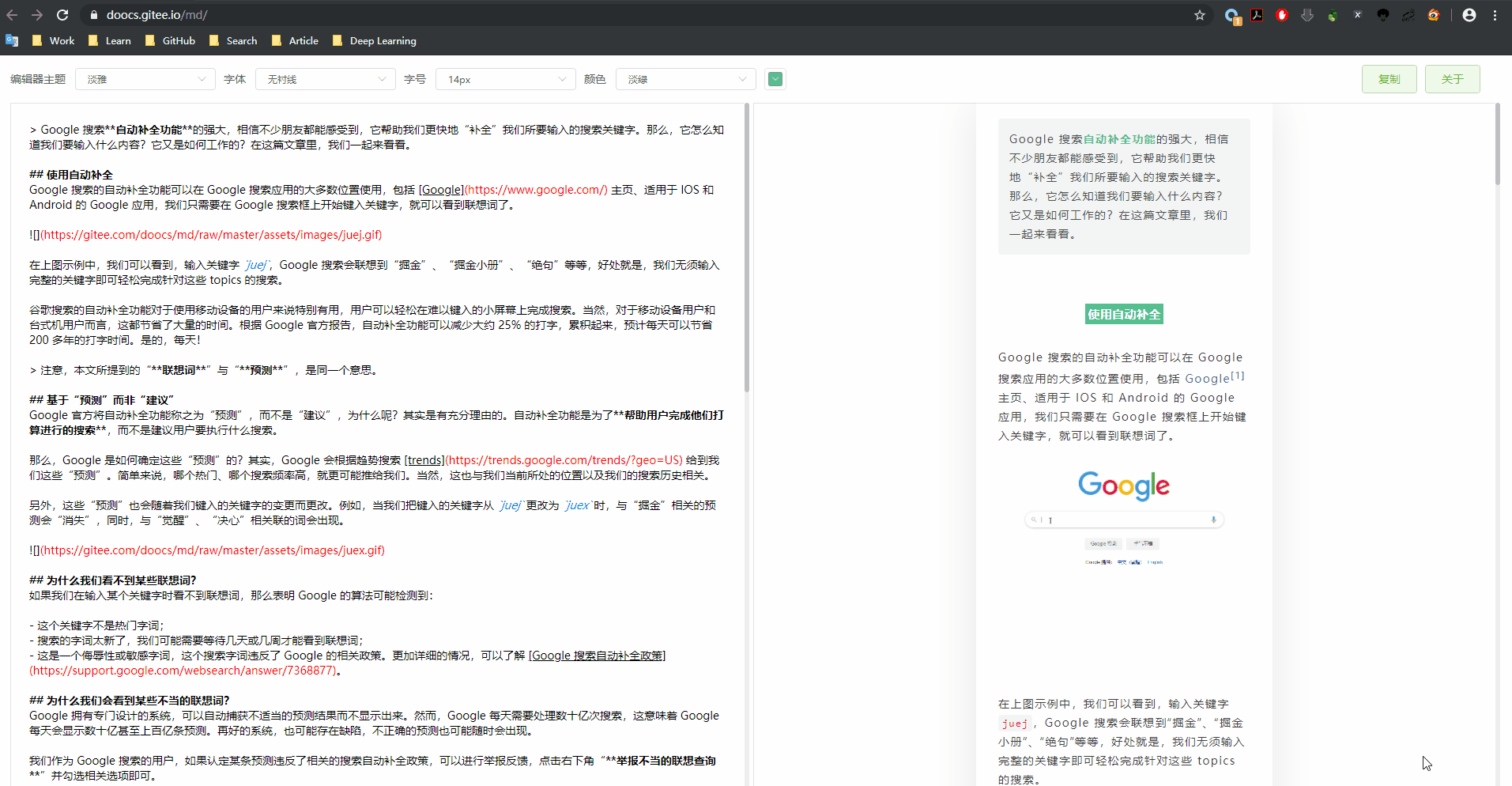Click the 颜色 label in toolbar

pos(595,79)
